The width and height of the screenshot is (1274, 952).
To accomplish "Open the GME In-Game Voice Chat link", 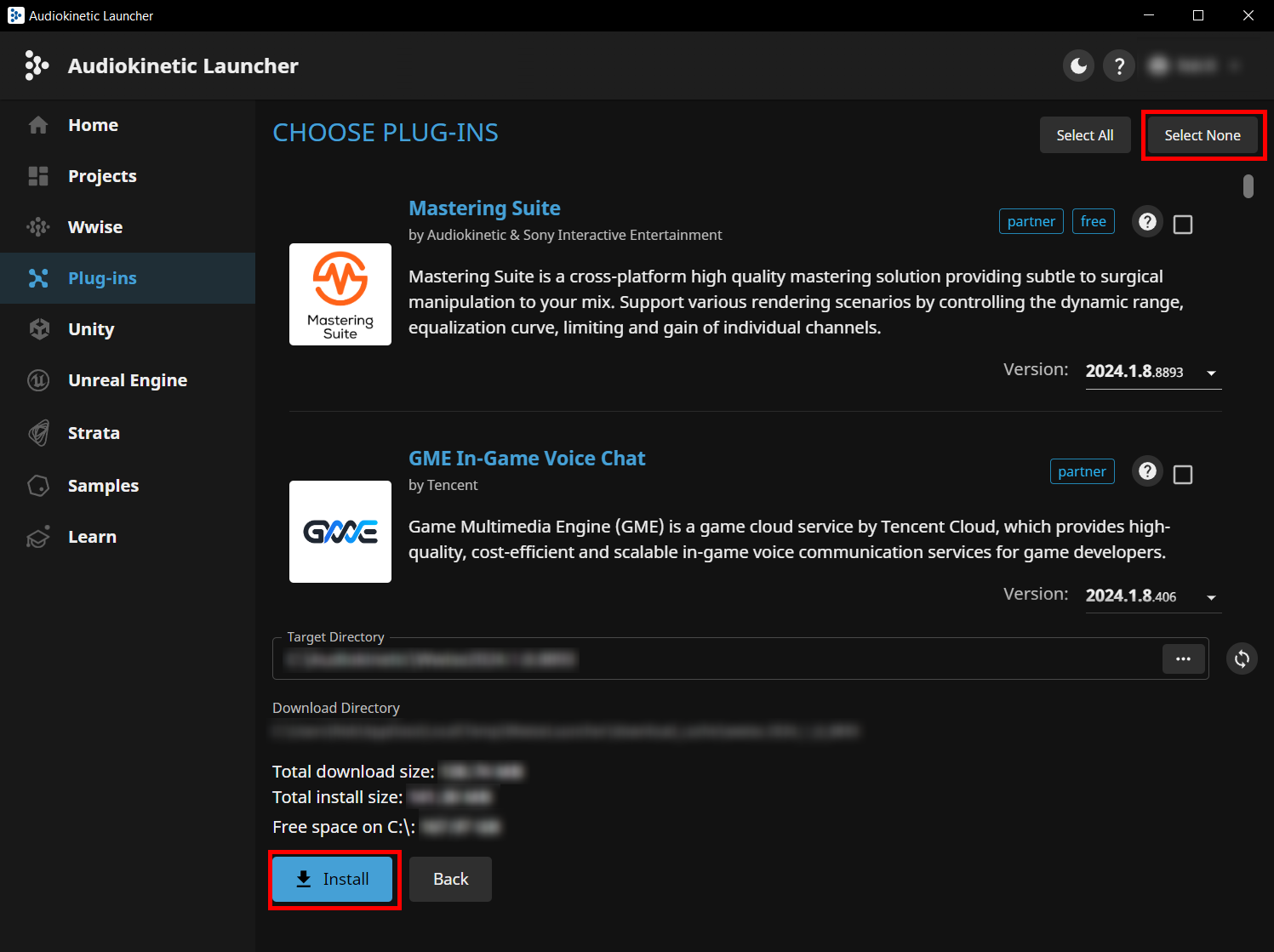I will pos(527,459).
